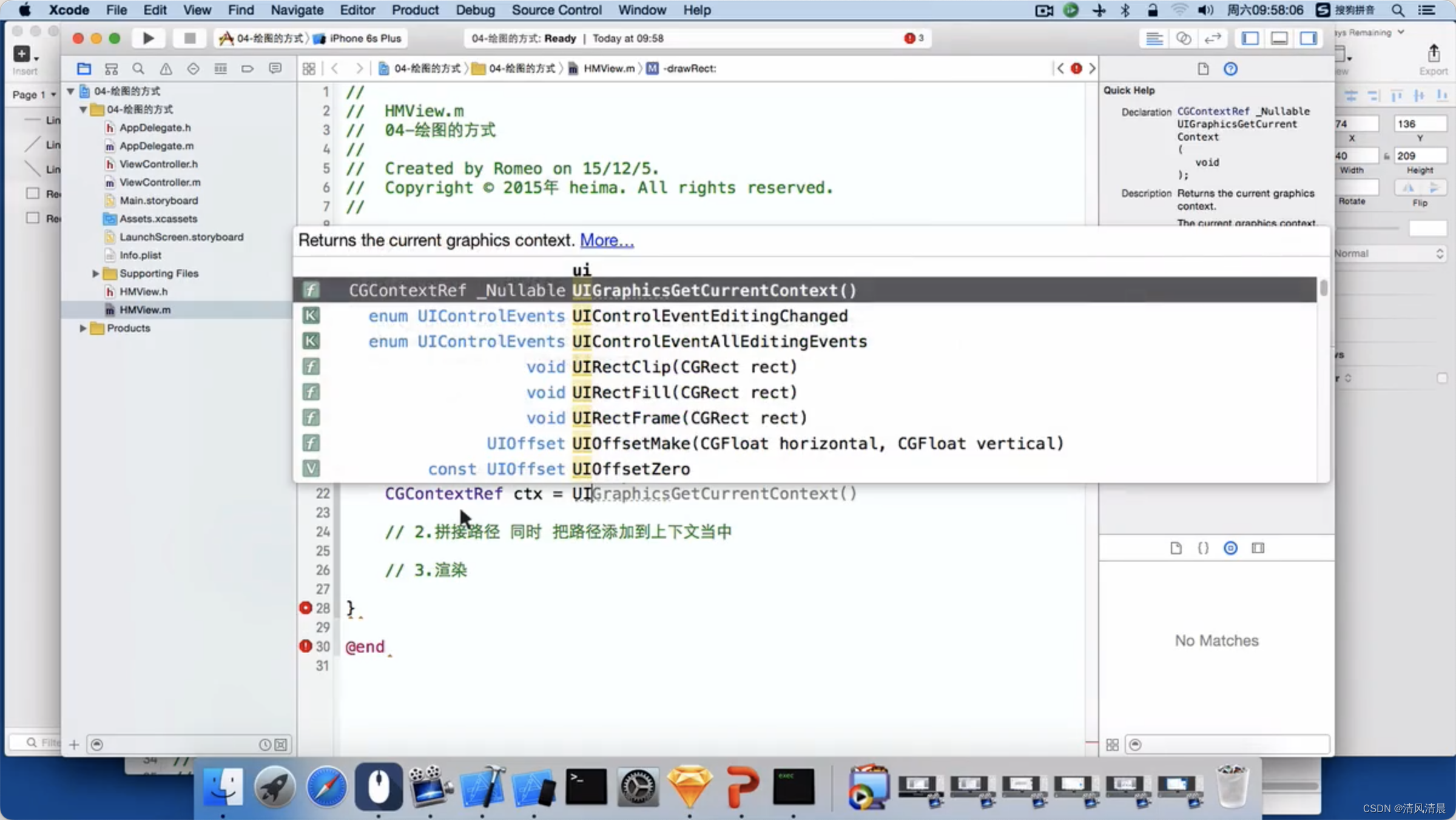
Task: Select the Version editor button
Action: pos(1212,38)
